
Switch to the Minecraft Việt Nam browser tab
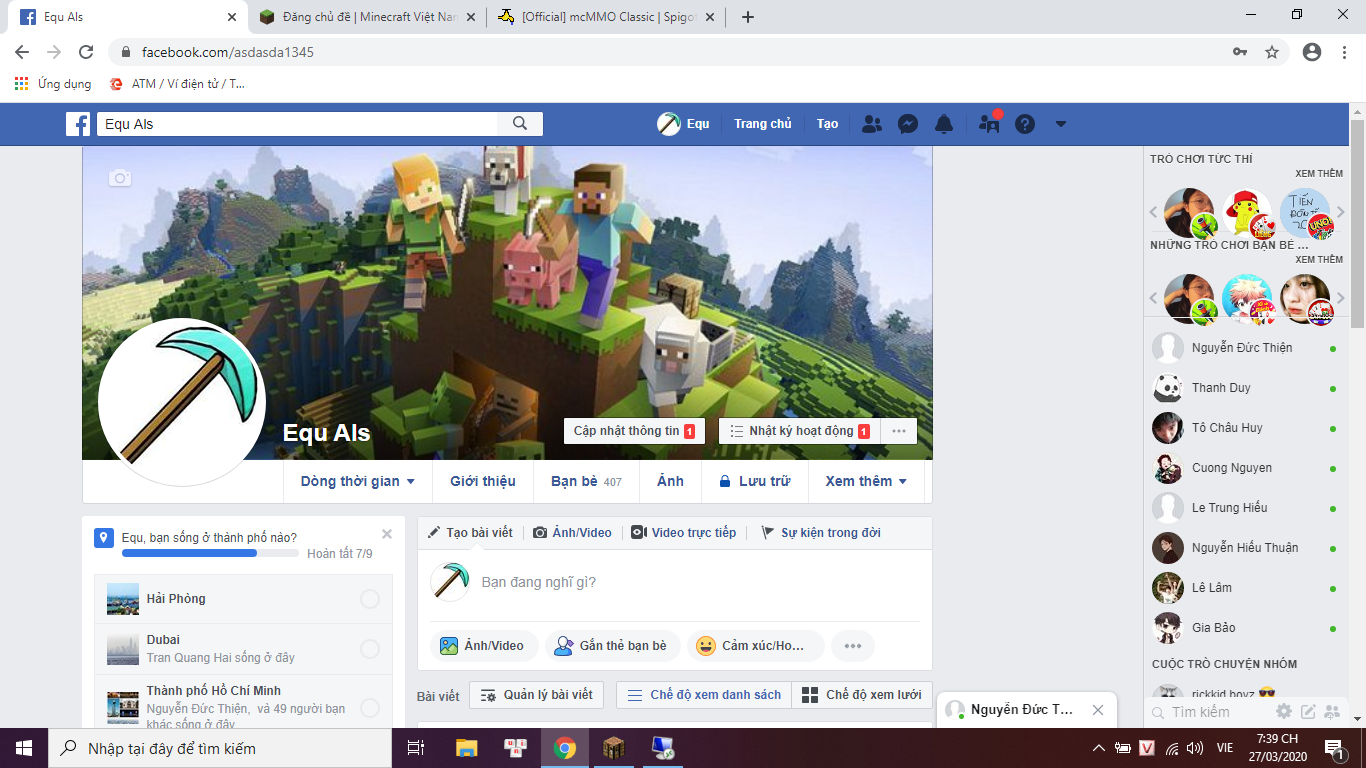click(367, 17)
